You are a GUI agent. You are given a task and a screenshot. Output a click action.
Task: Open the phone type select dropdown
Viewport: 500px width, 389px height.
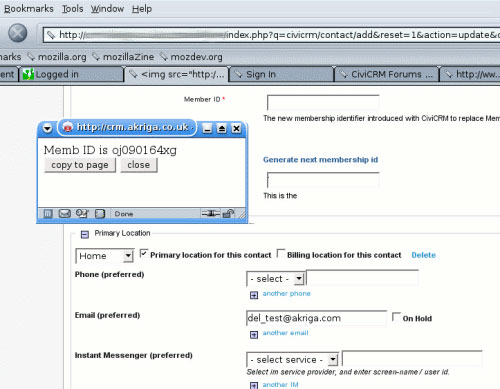275,279
